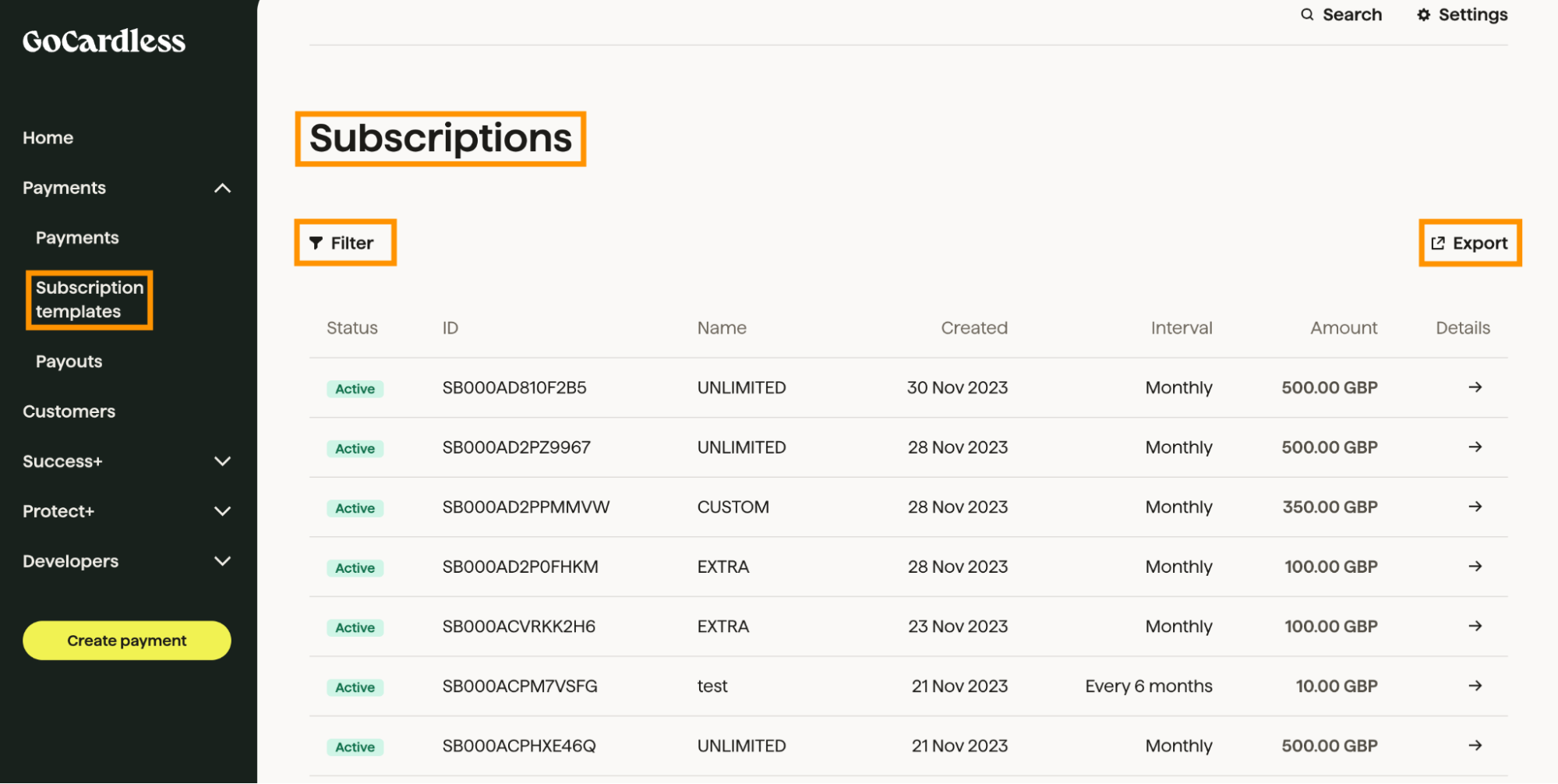Open details arrow for subscription SB000AD810F2B5
This screenshot has height=784, width=1558.
point(1475,387)
